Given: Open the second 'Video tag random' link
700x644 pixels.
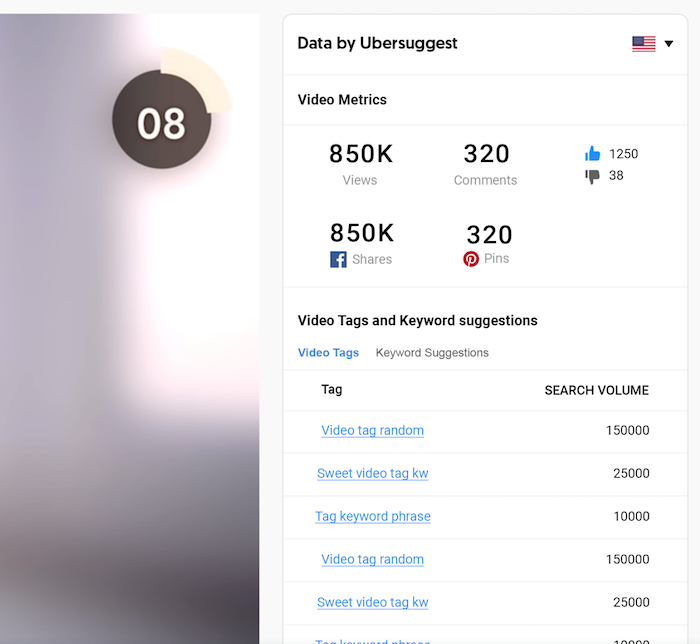Looking at the screenshot, I should [372, 559].
